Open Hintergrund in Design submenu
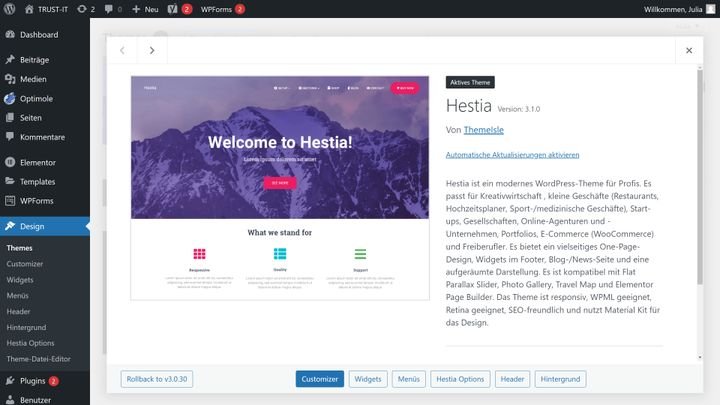 [26, 327]
